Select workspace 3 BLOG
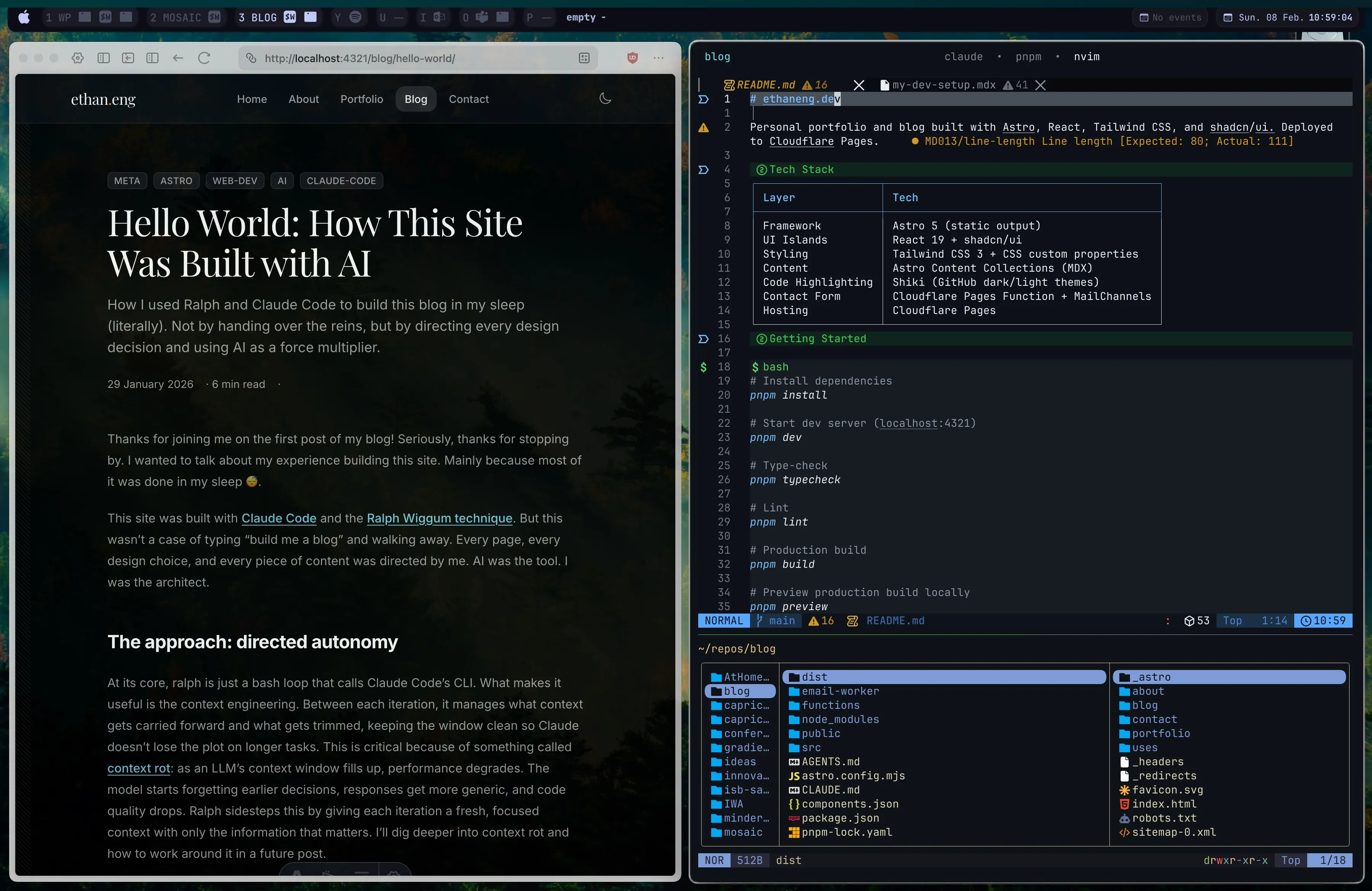 point(278,17)
